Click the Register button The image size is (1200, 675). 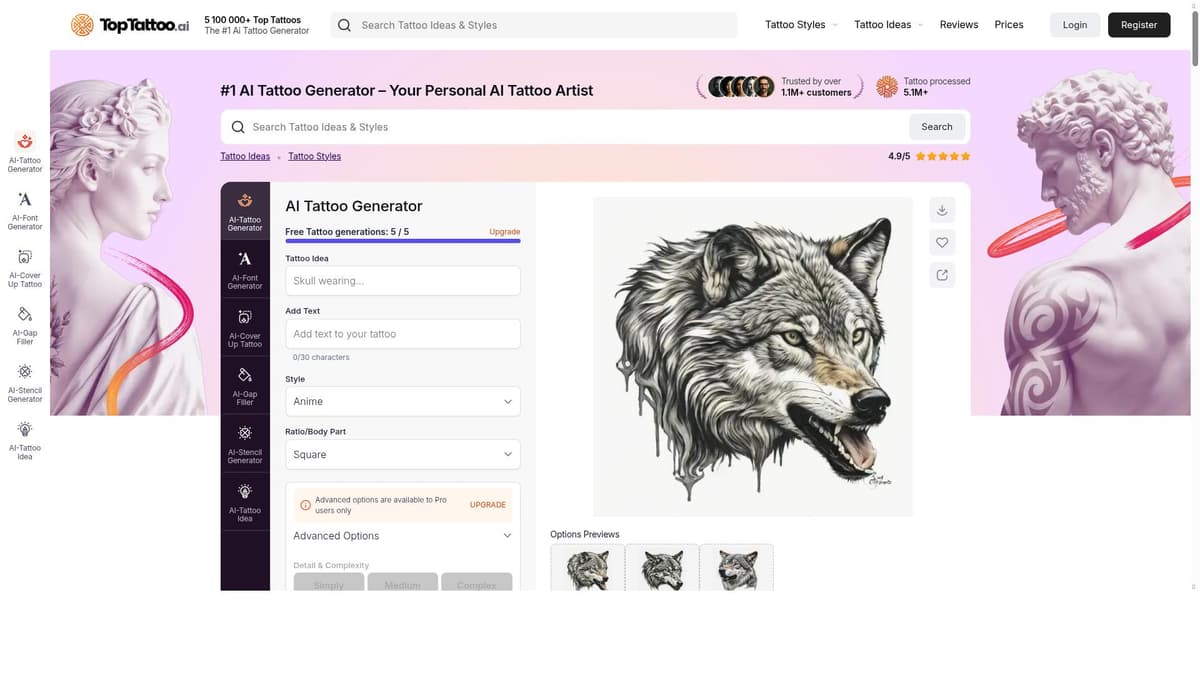click(1138, 25)
